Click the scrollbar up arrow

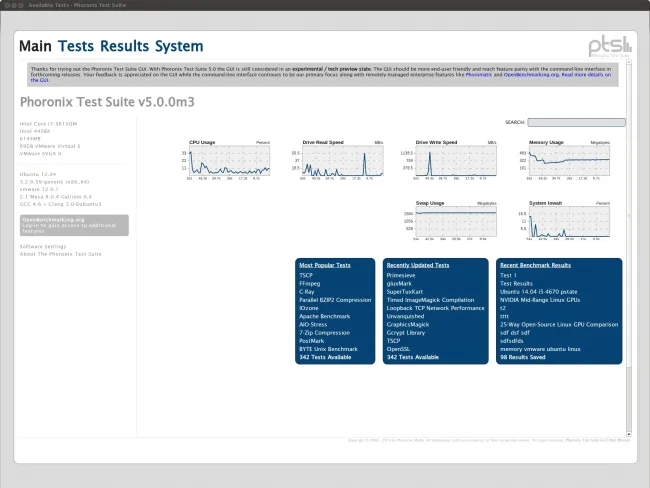tap(629, 62)
